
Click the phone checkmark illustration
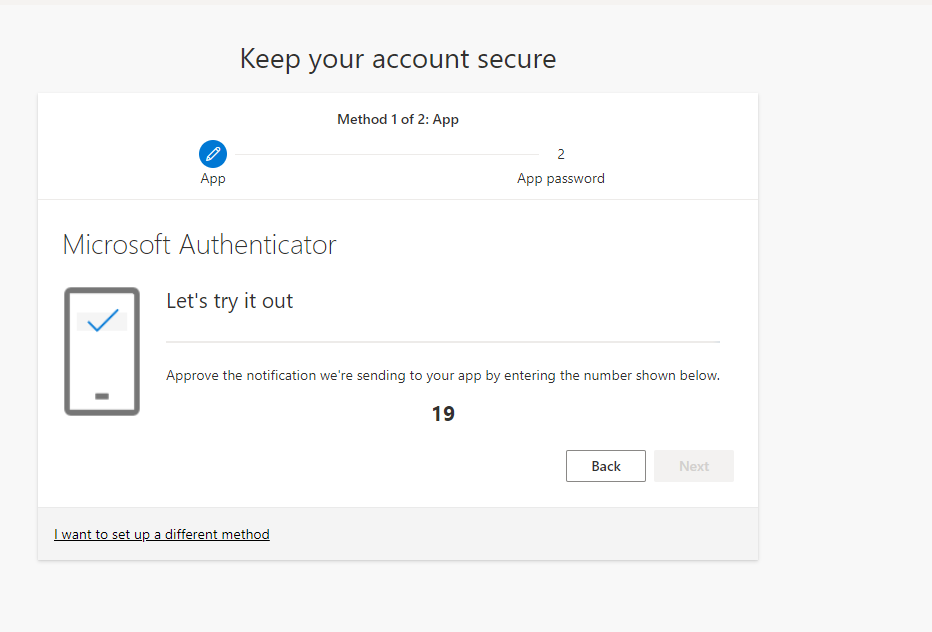pyautogui.click(x=102, y=351)
